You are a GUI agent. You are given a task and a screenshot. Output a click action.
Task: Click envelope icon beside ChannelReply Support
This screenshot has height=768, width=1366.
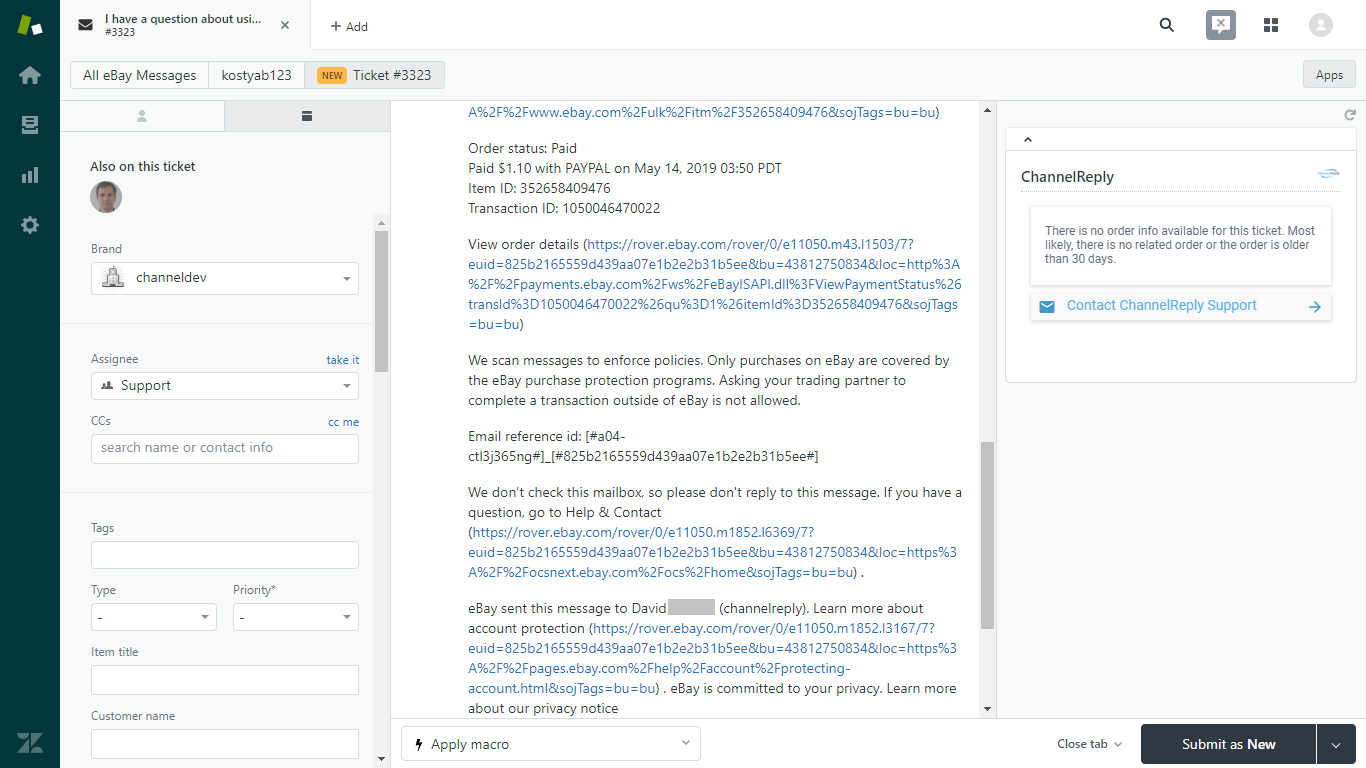(x=1047, y=307)
